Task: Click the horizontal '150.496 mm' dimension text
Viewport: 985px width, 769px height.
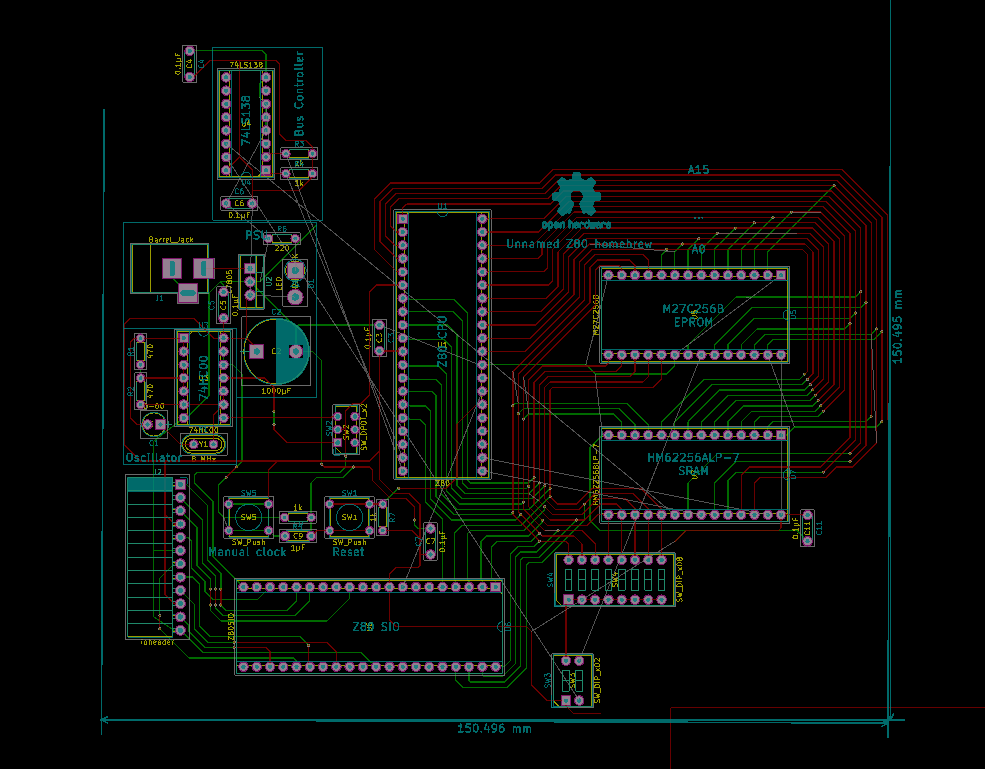Action: point(494,729)
